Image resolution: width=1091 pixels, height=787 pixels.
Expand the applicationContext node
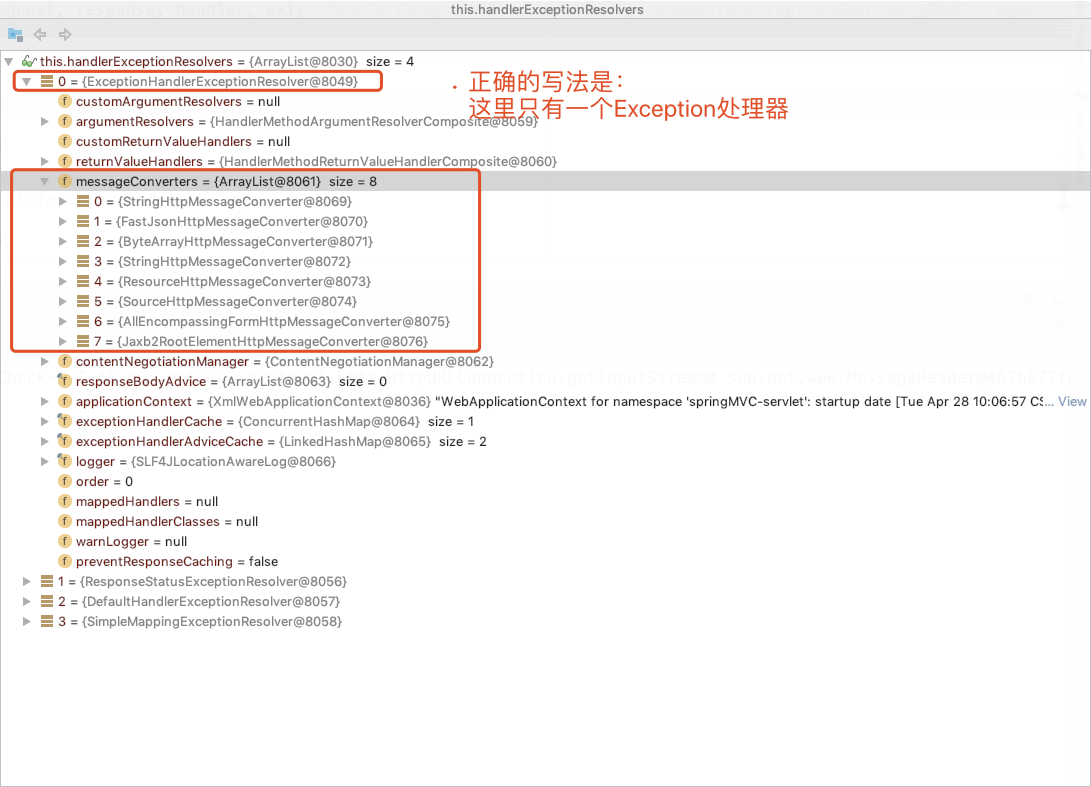[x=44, y=401]
